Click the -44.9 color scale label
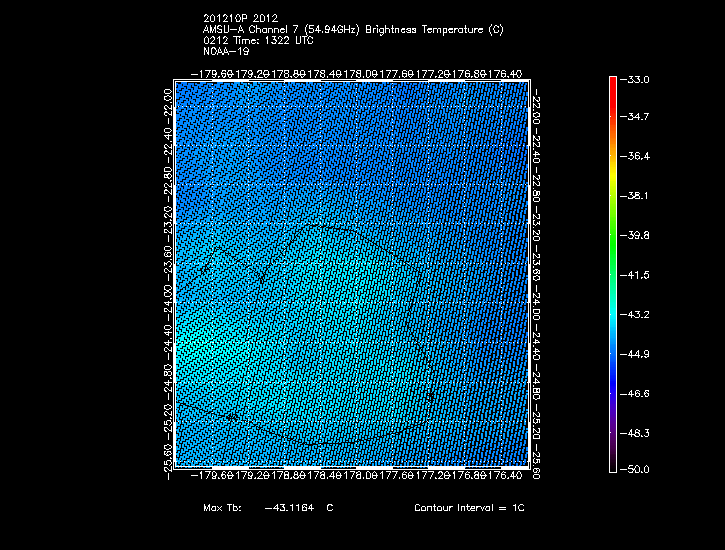 pyautogui.click(x=637, y=353)
